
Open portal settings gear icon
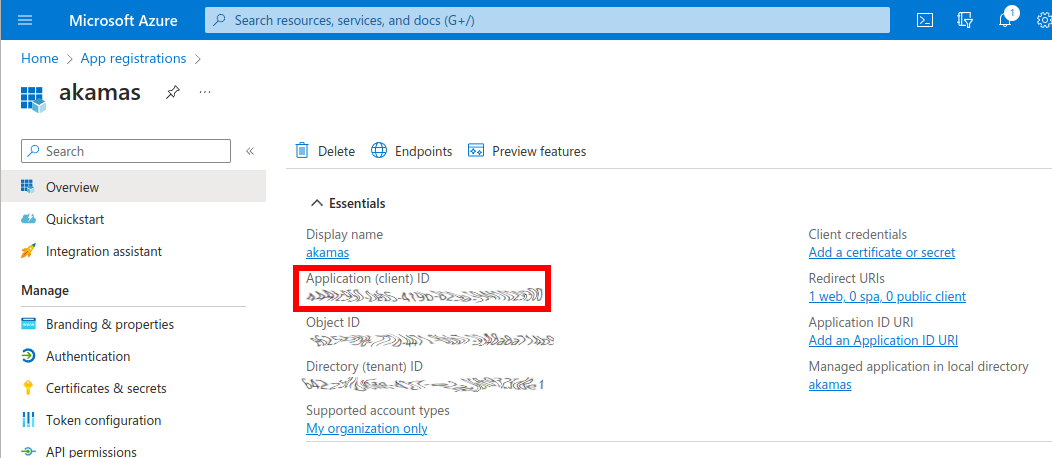(1044, 20)
